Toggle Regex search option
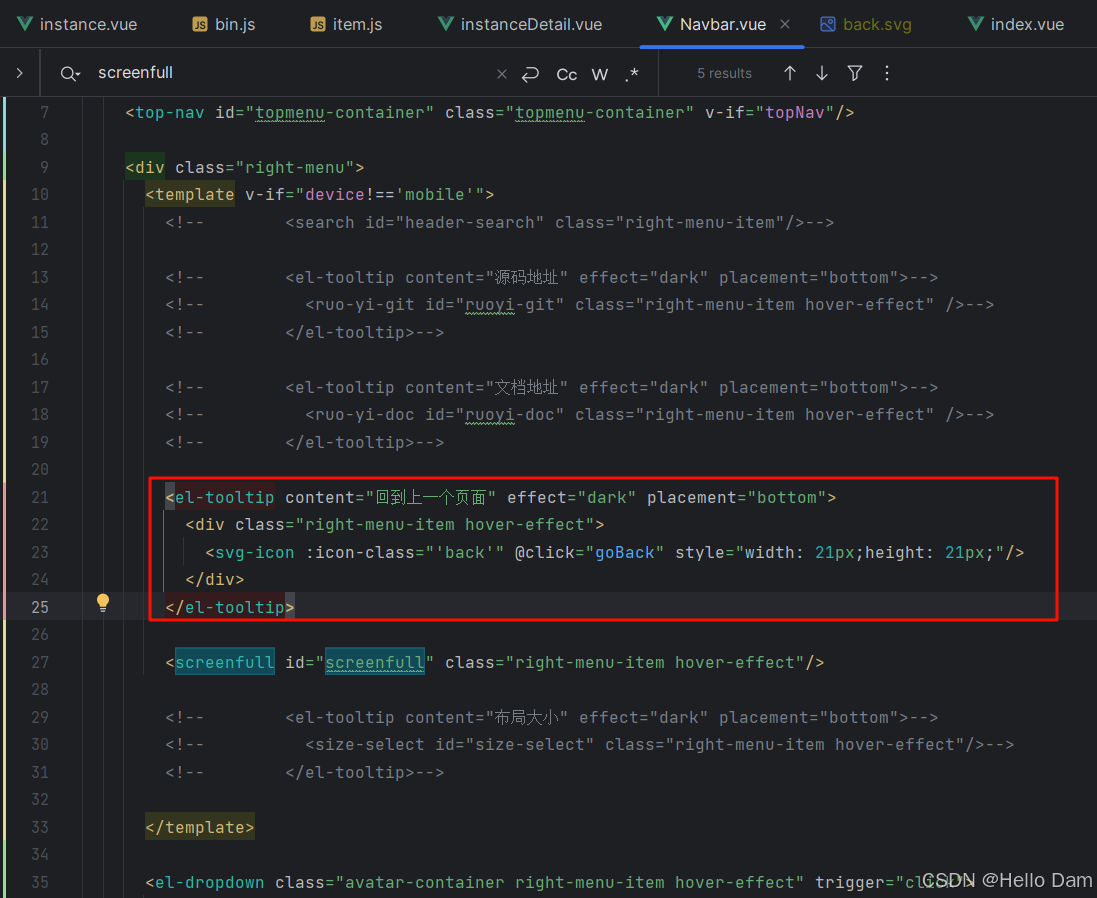The image size is (1097, 898). (632, 74)
